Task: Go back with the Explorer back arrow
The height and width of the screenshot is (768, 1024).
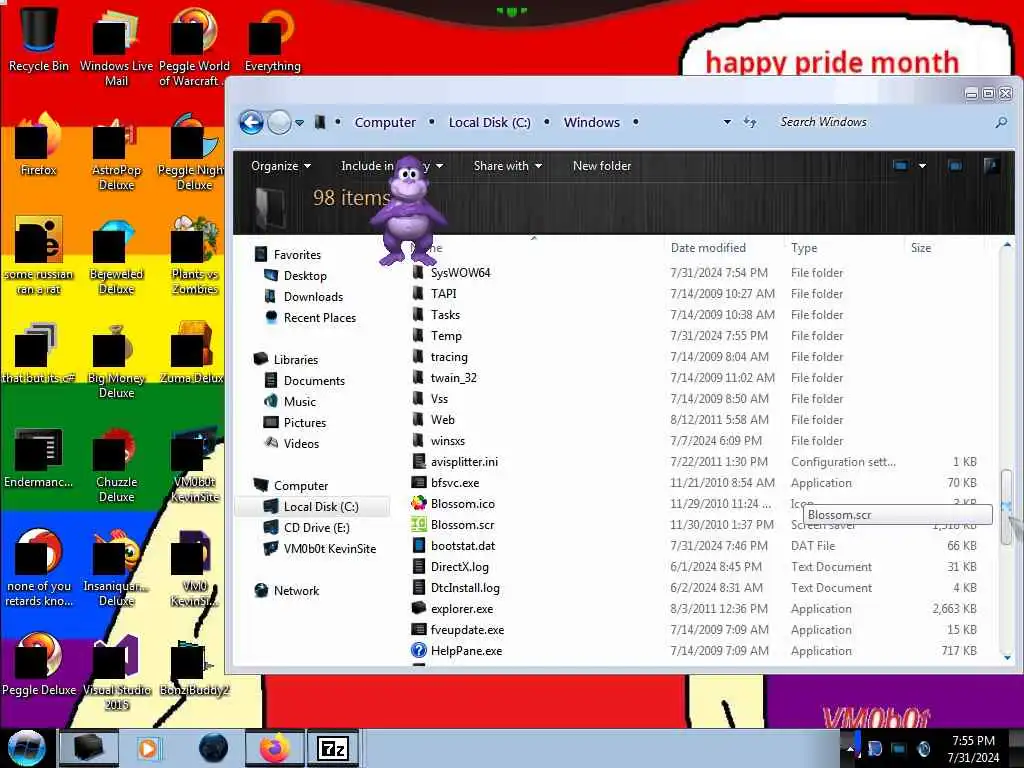Action: click(x=251, y=122)
